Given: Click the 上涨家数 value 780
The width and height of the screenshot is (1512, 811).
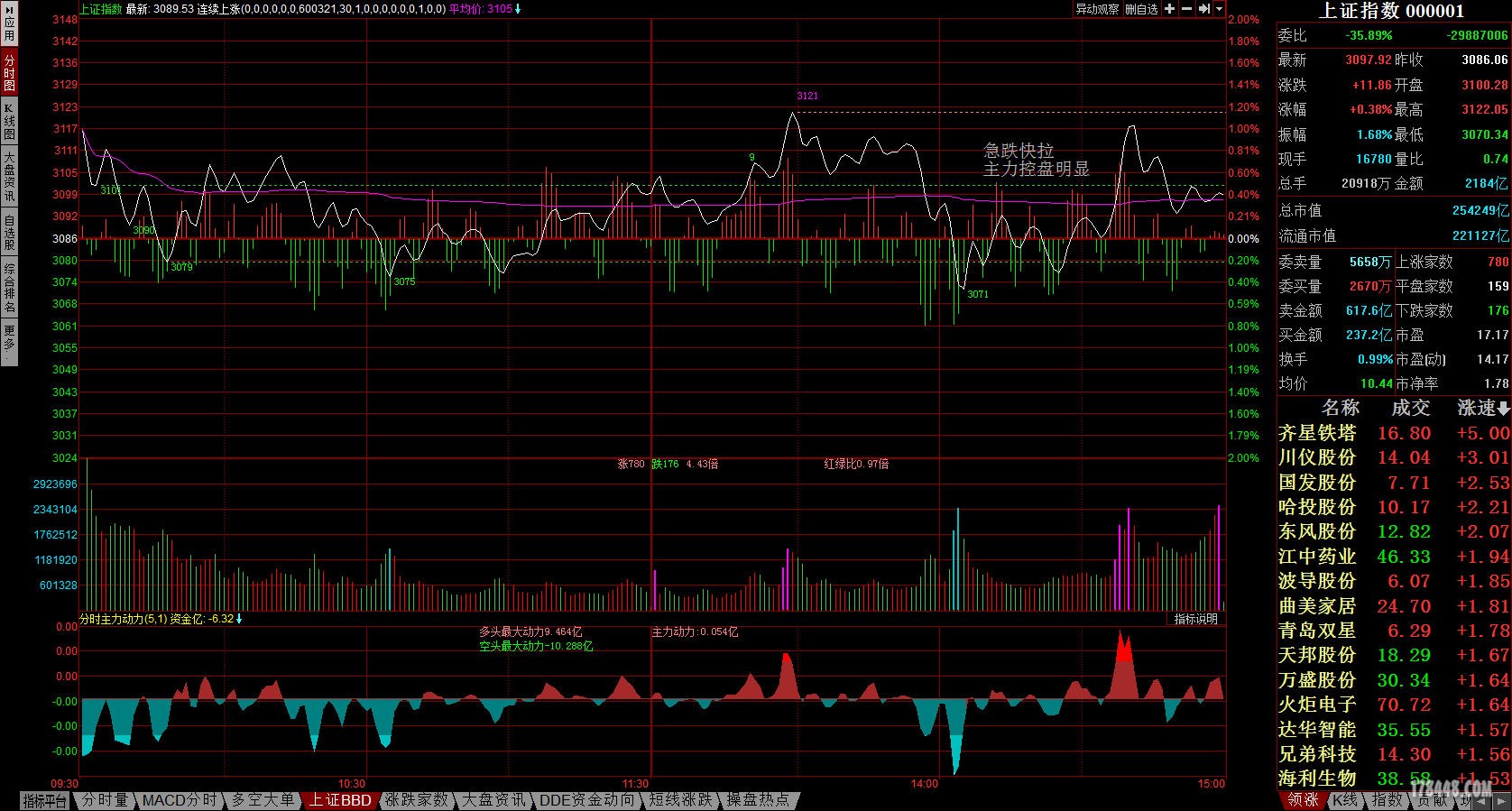Looking at the screenshot, I should coord(1498,262).
